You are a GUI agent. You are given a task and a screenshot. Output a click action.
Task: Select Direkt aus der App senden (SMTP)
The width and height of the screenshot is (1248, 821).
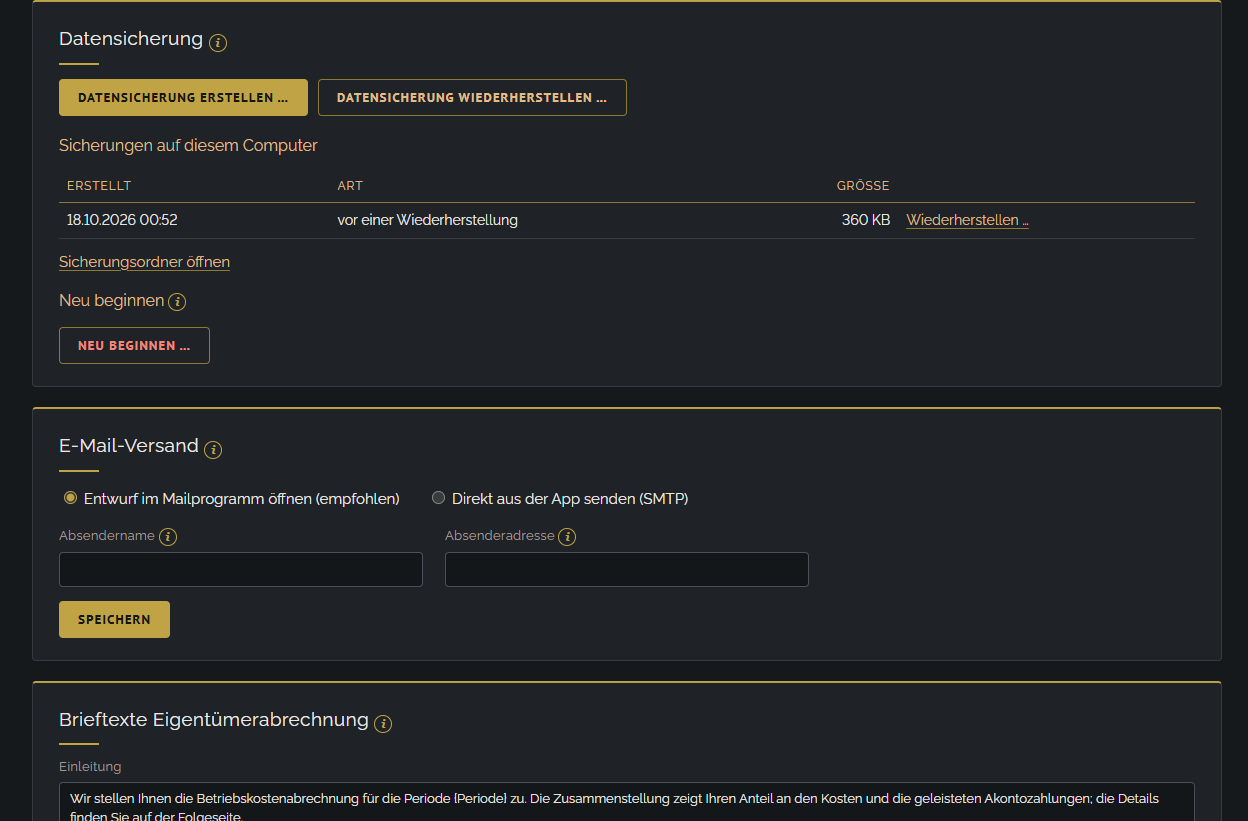[438, 498]
